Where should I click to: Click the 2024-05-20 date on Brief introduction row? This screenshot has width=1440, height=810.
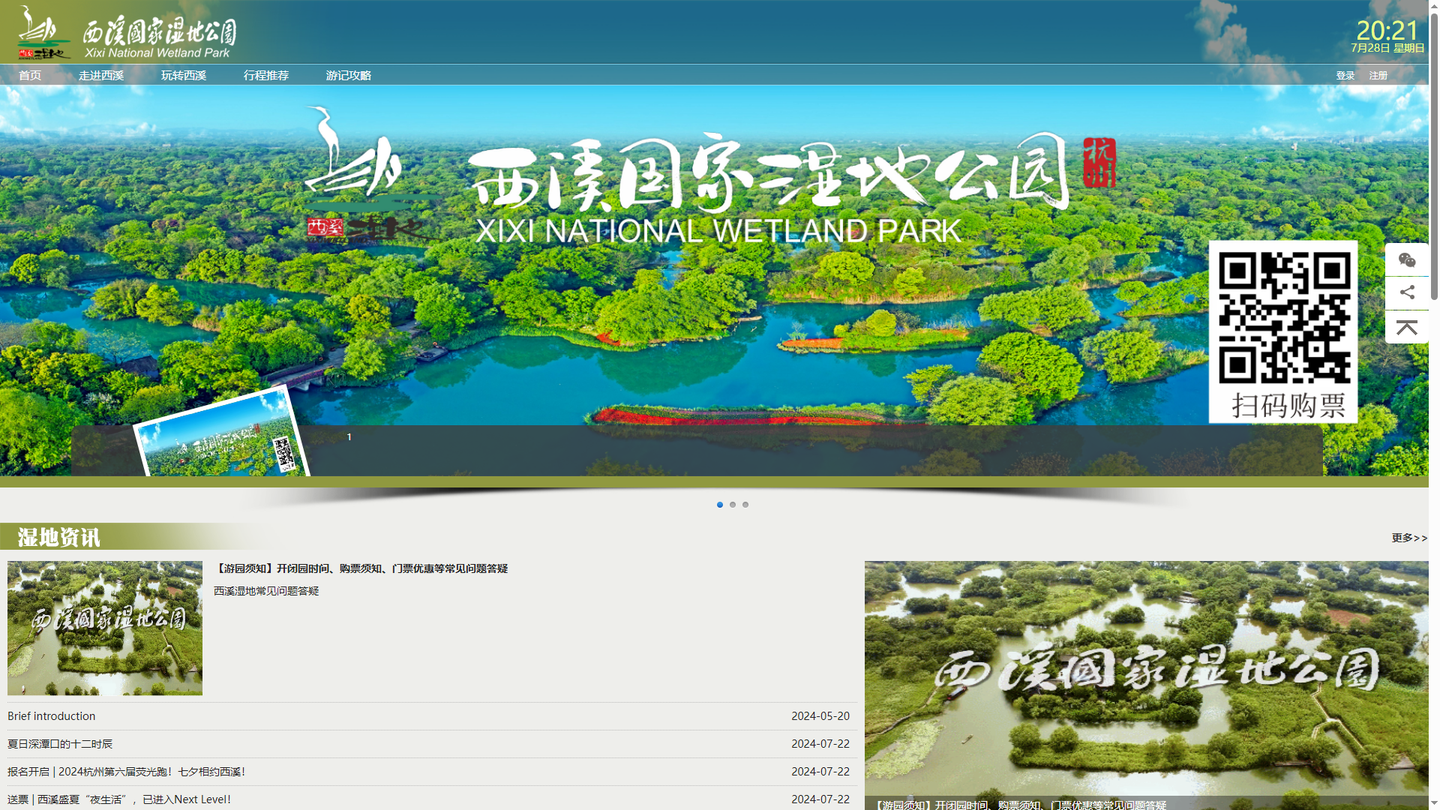coord(820,716)
